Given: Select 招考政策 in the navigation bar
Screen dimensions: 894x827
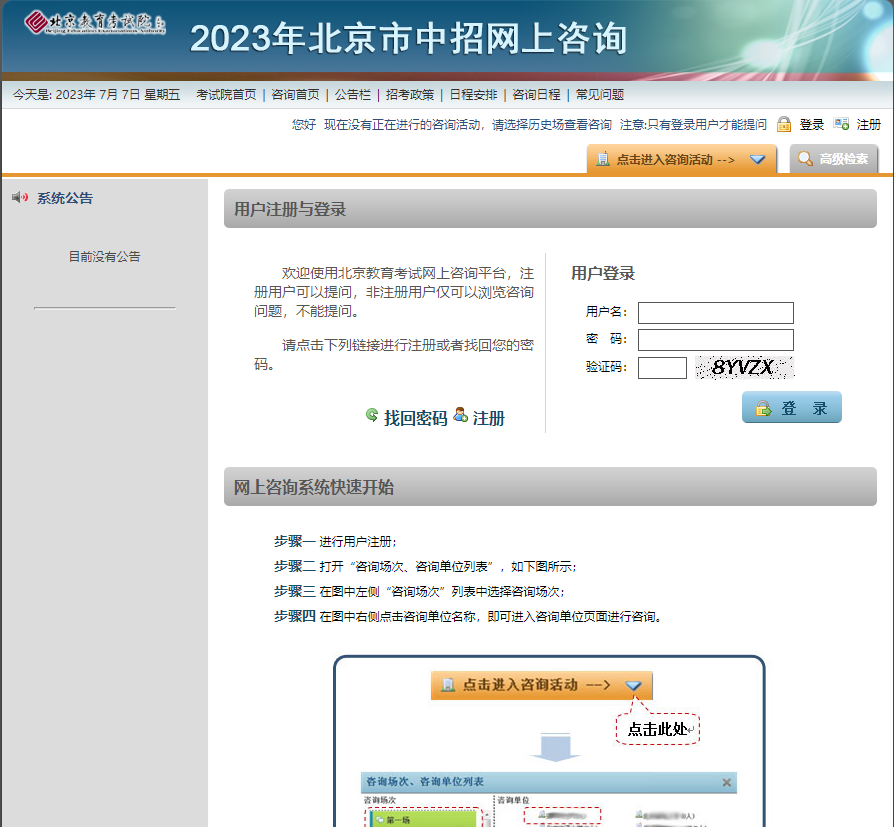Looking at the screenshot, I should 410,95.
